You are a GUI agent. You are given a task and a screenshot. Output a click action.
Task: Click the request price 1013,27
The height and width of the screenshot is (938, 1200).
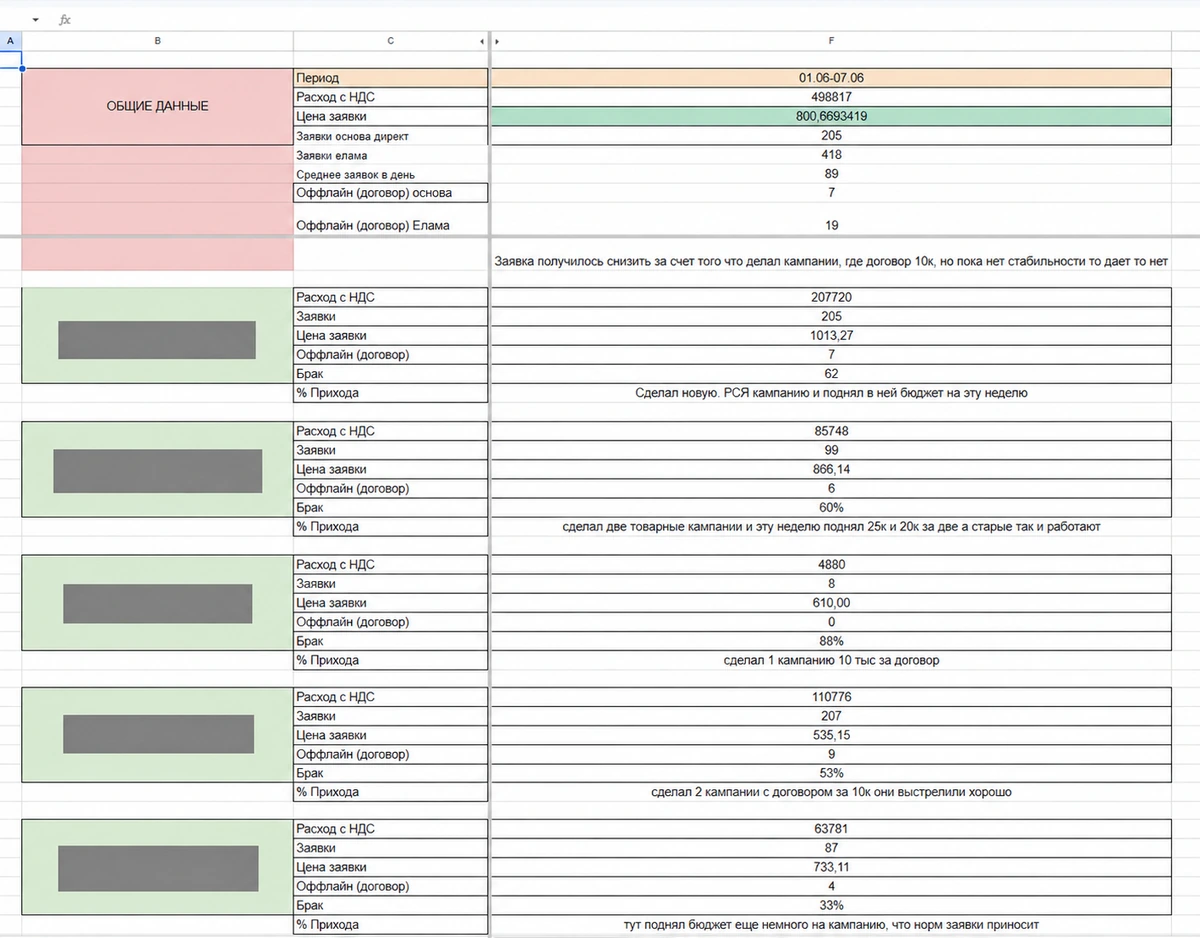point(831,336)
